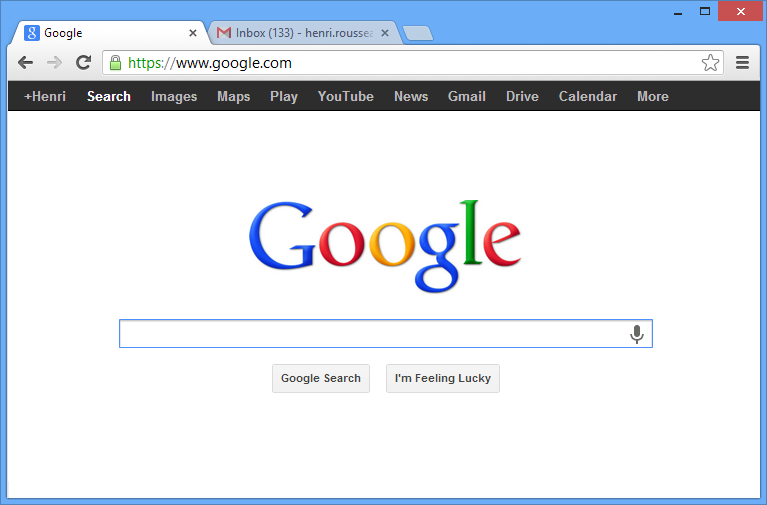Screen dimensions: 767x505
Task: Open a new tab
Action: click(x=417, y=33)
